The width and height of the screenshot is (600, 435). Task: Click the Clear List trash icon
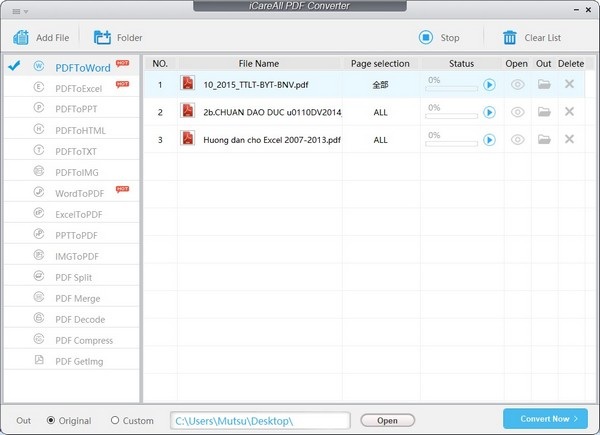tap(510, 37)
